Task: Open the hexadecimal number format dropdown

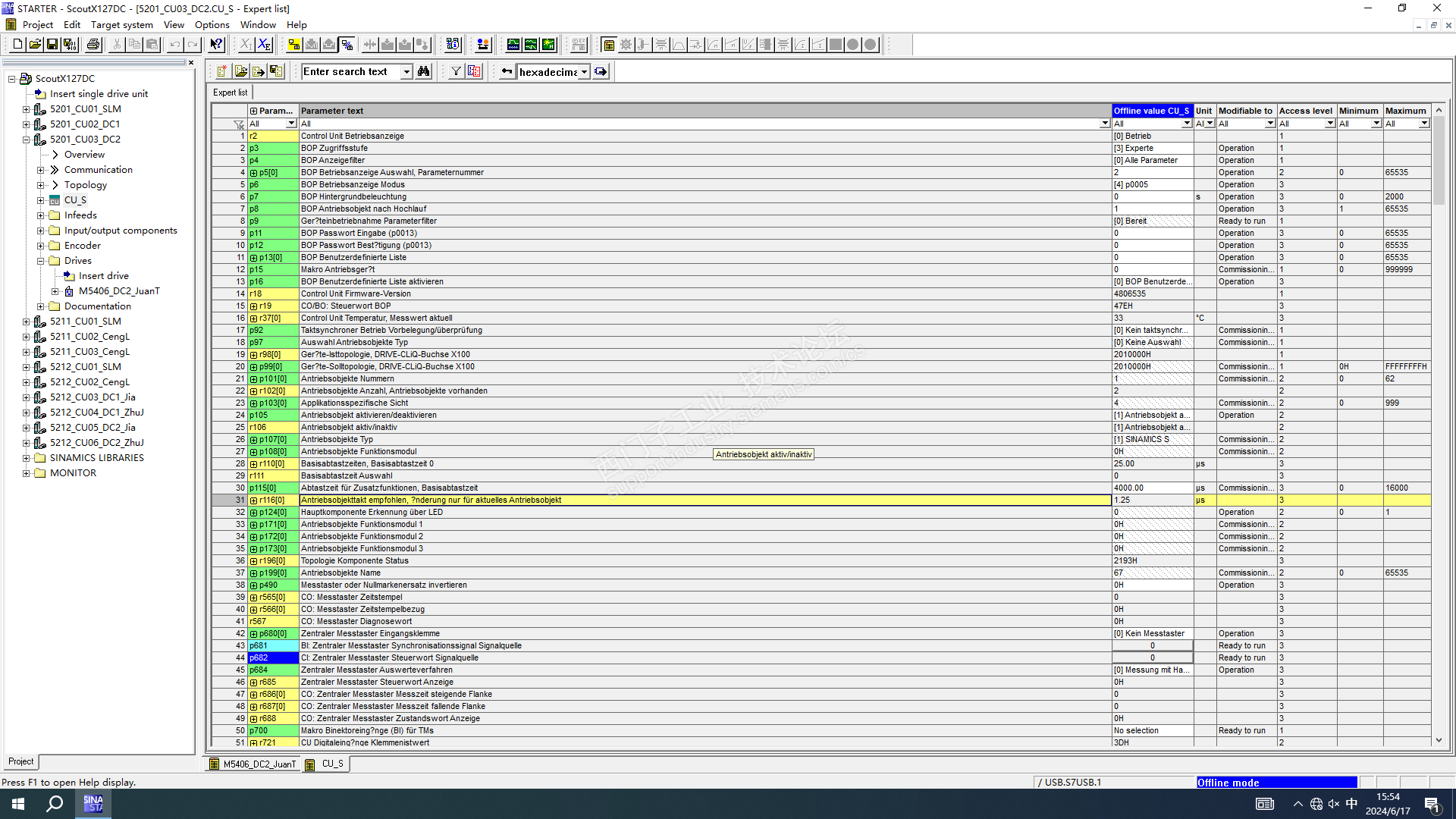Action: point(584,72)
